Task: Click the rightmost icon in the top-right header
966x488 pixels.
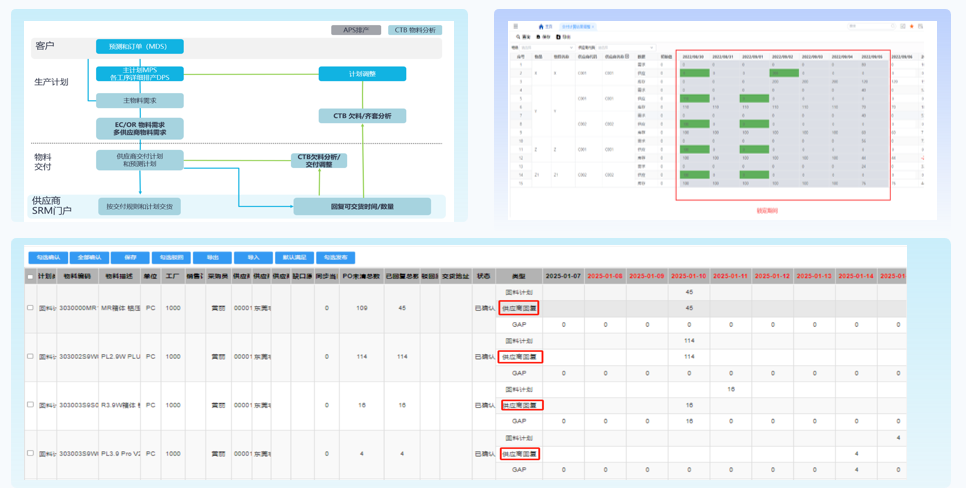Action: tap(921, 26)
